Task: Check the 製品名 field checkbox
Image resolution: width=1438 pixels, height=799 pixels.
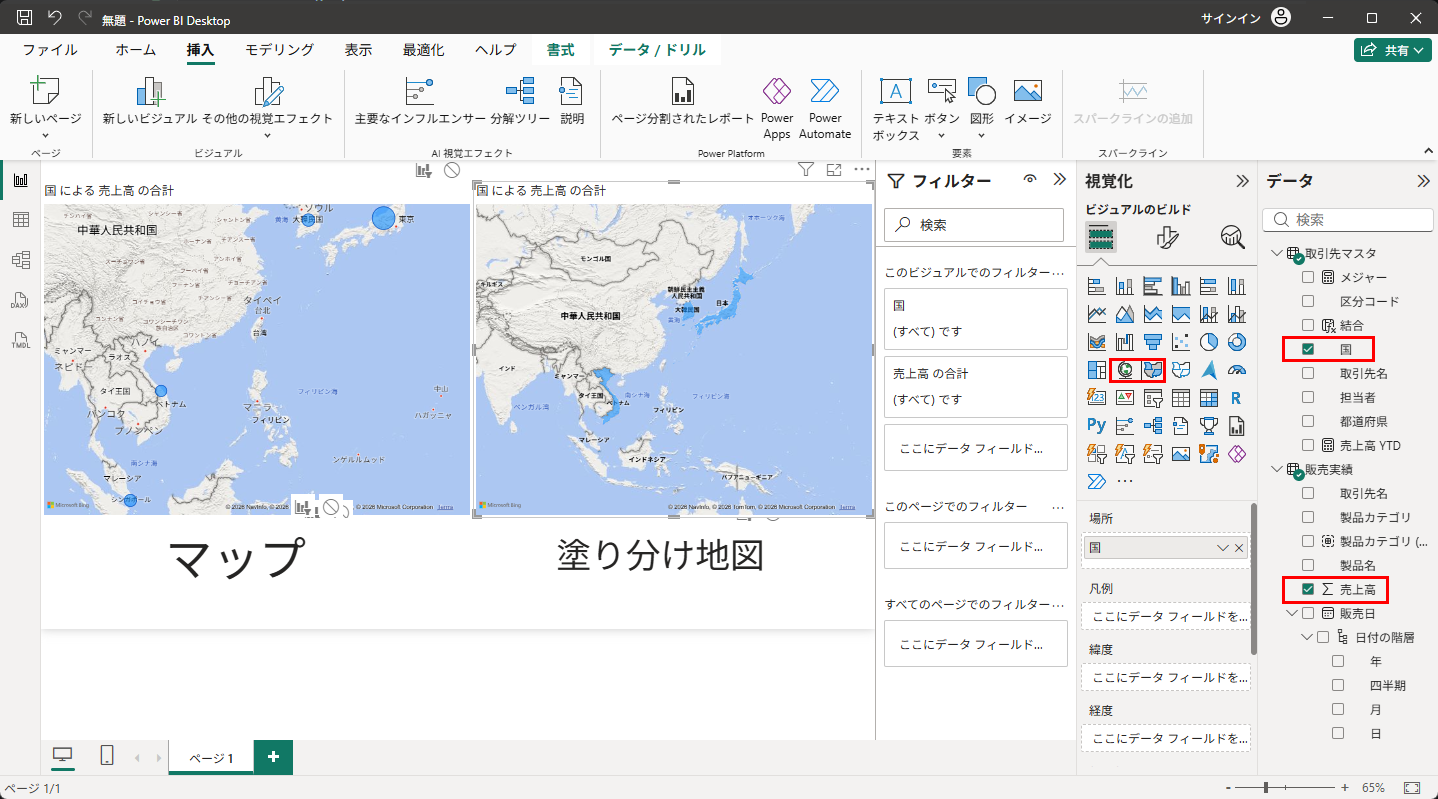Action: (1308, 565)
